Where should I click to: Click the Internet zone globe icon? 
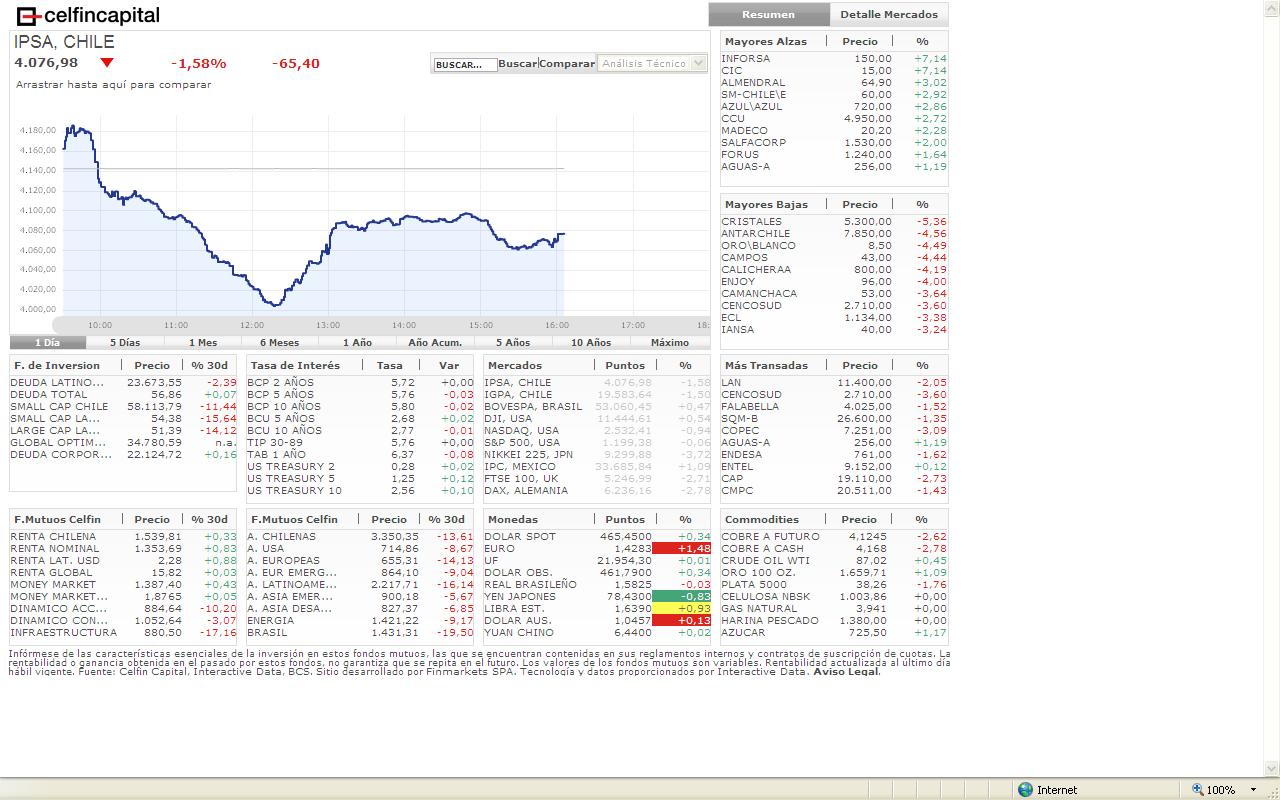click(x=1025, y=790)
